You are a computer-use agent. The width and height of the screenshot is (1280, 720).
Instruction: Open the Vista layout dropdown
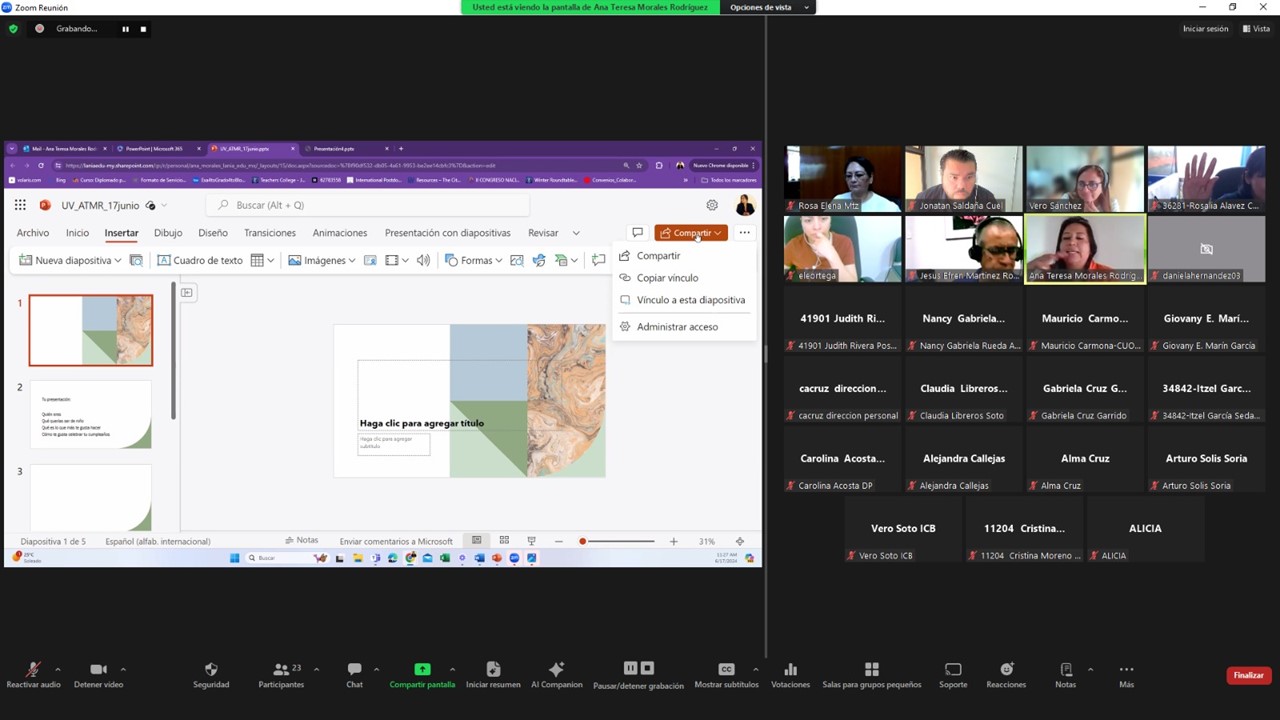(1256, 29)
